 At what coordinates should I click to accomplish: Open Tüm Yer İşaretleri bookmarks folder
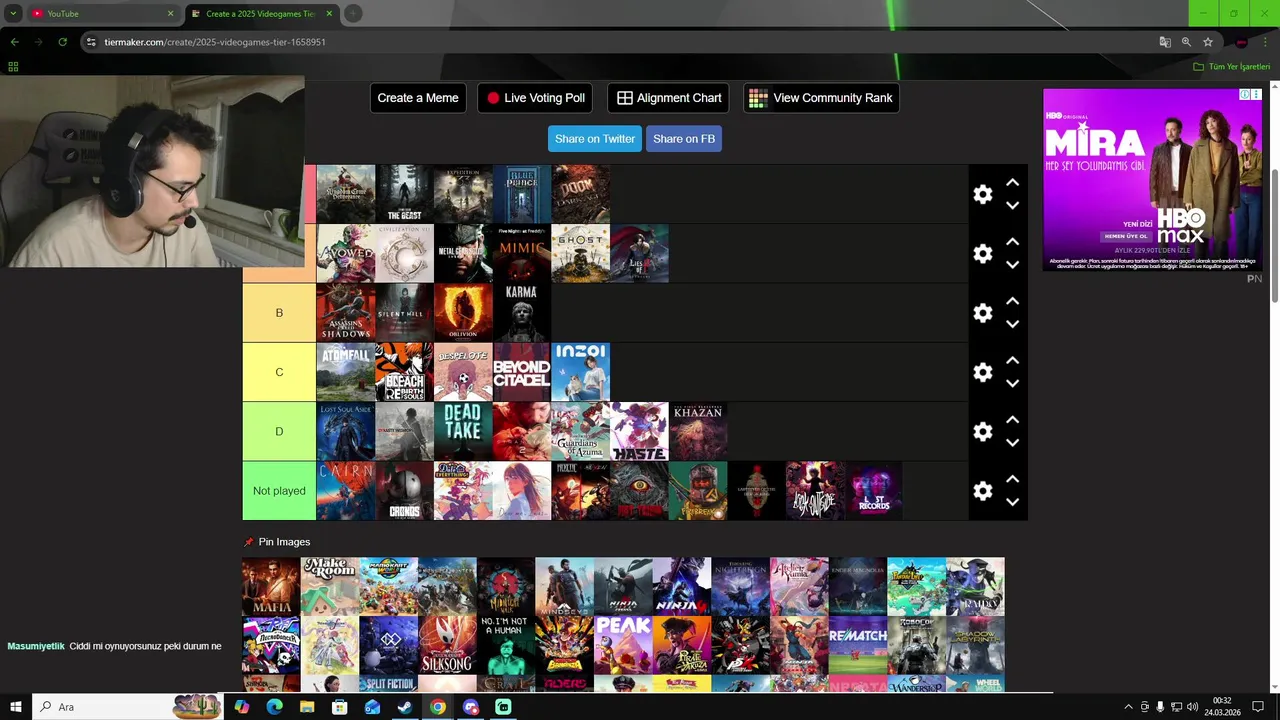click(x=1232, y=67)
